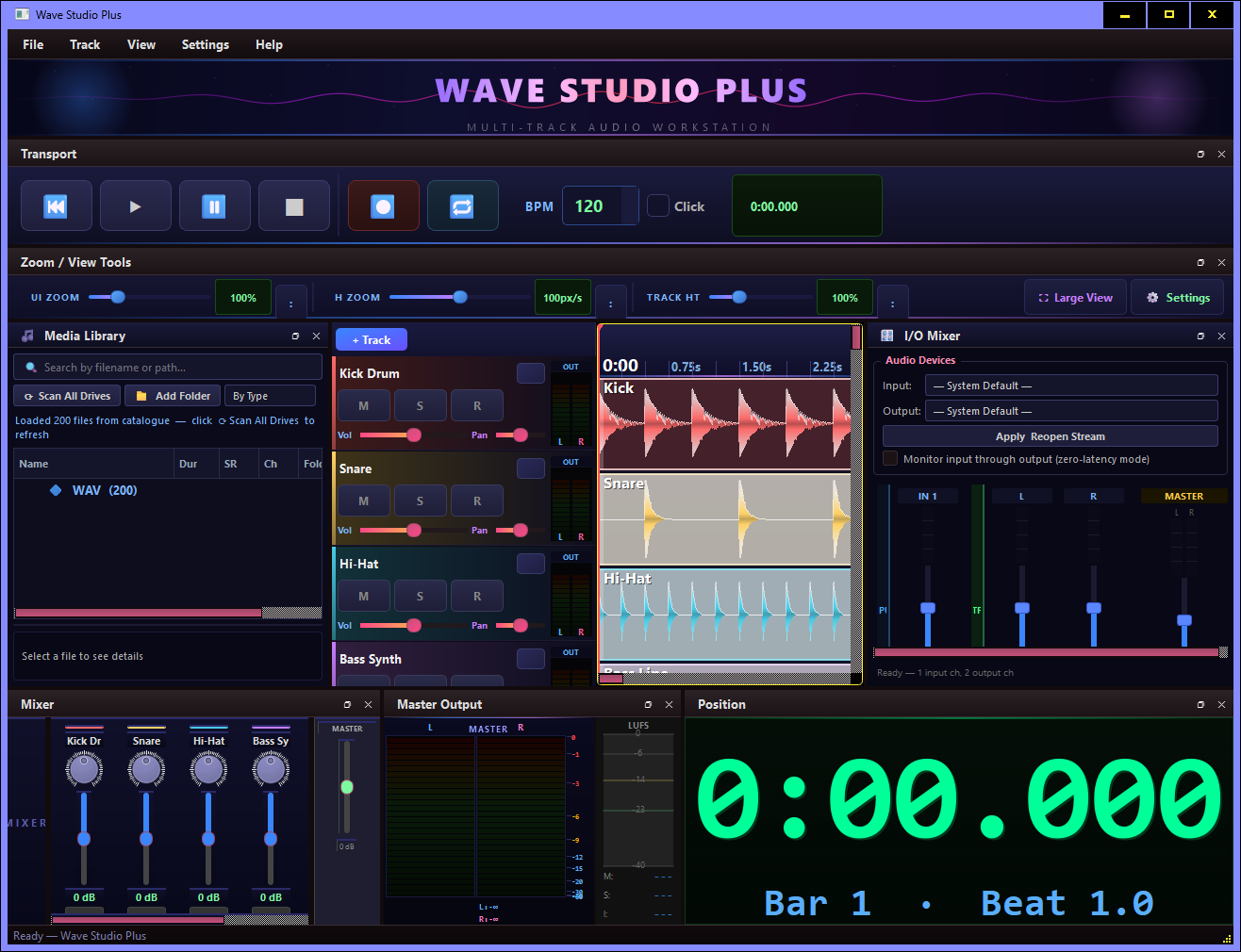The width and height of the screenshot is (1241, 952).
Task: Float the Transport panel
Action: tap(1200, 154)
